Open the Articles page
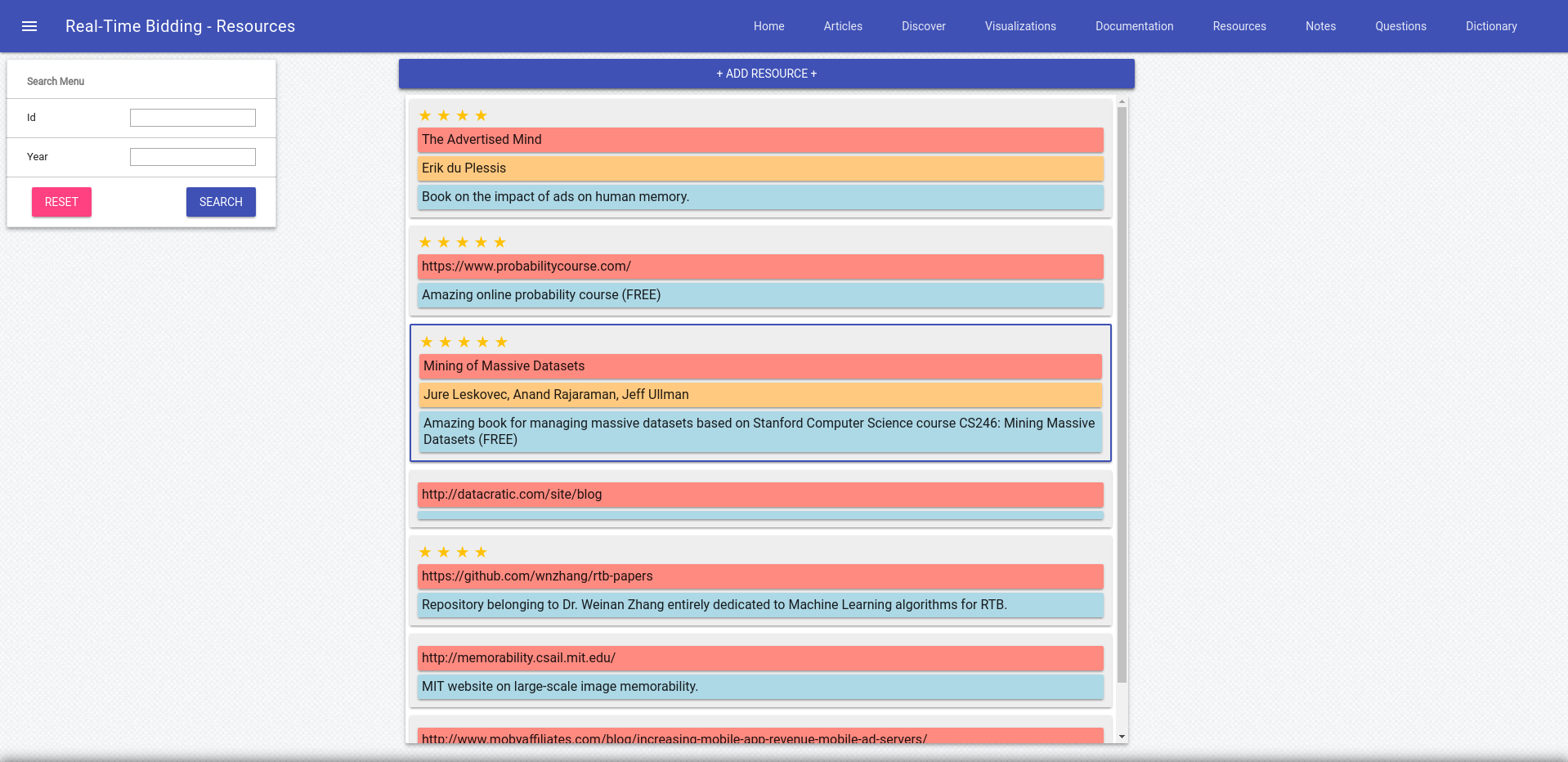Image resolution: width=1568 pixels, height=762 pixels. click(x=843, y=26)
